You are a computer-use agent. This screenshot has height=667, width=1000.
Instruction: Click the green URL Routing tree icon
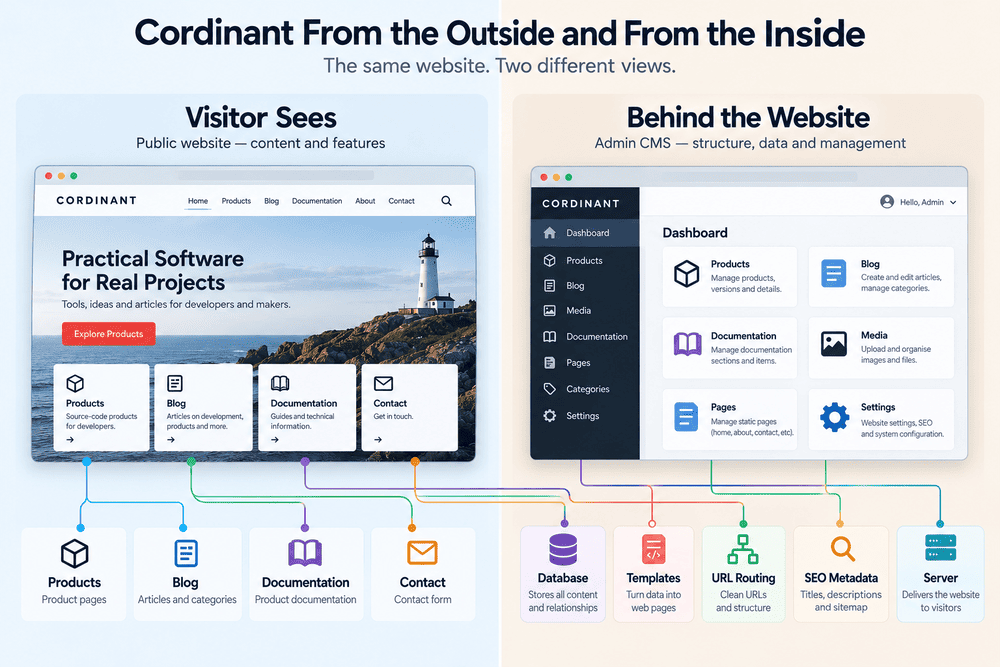pyautogui.click(x=743, y=550)
